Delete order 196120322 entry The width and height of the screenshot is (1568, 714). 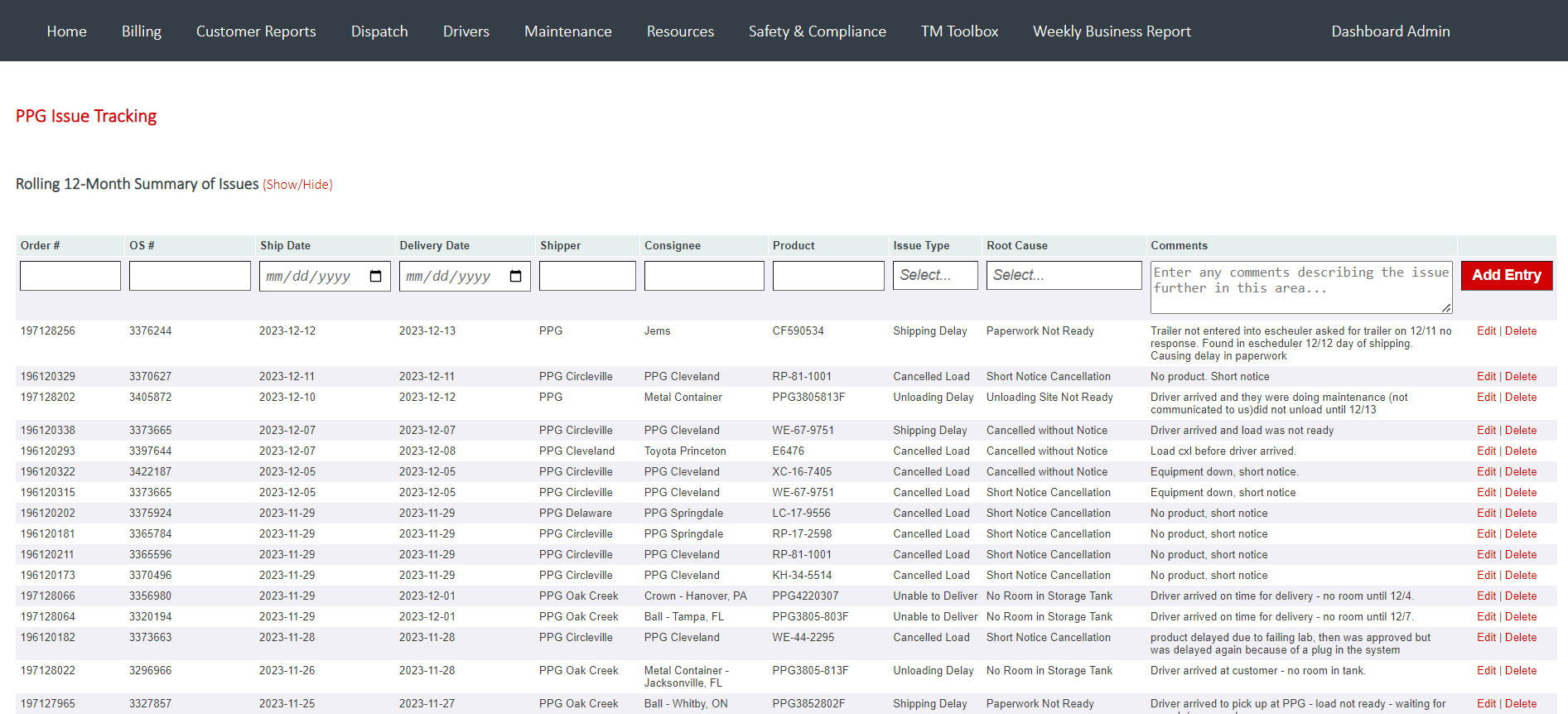(1521, 471)
